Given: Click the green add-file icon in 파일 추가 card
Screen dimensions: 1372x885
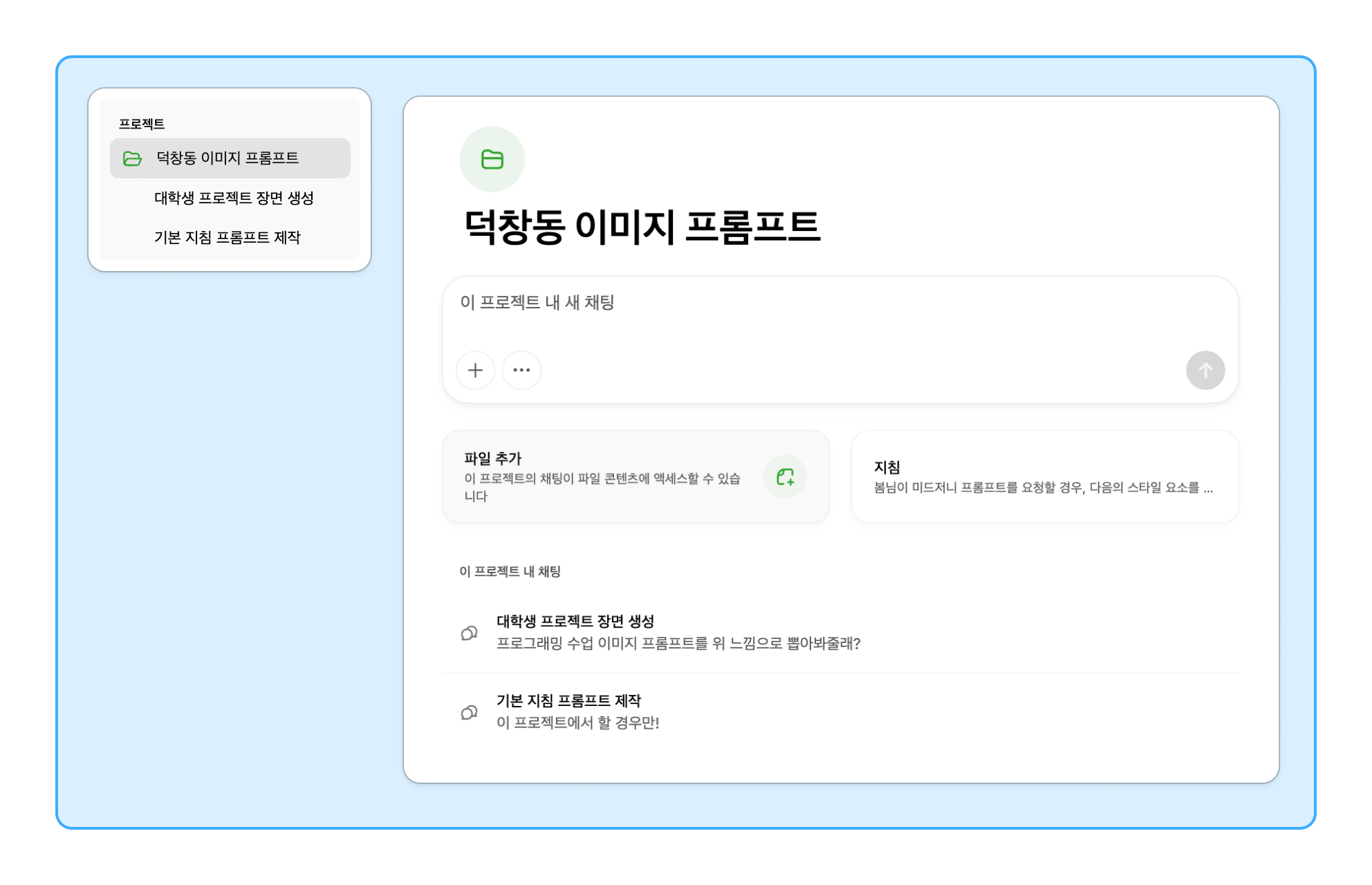Looking at the screenshot, I should point(785,476).
